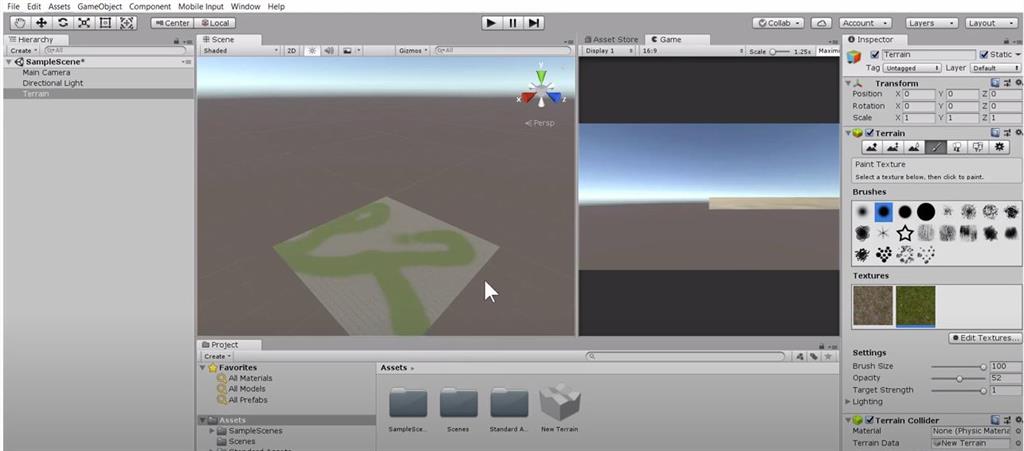The image size is (1024, 451).
Task: Select the green grass texture thumbnail
Action: tap(916, 305)
